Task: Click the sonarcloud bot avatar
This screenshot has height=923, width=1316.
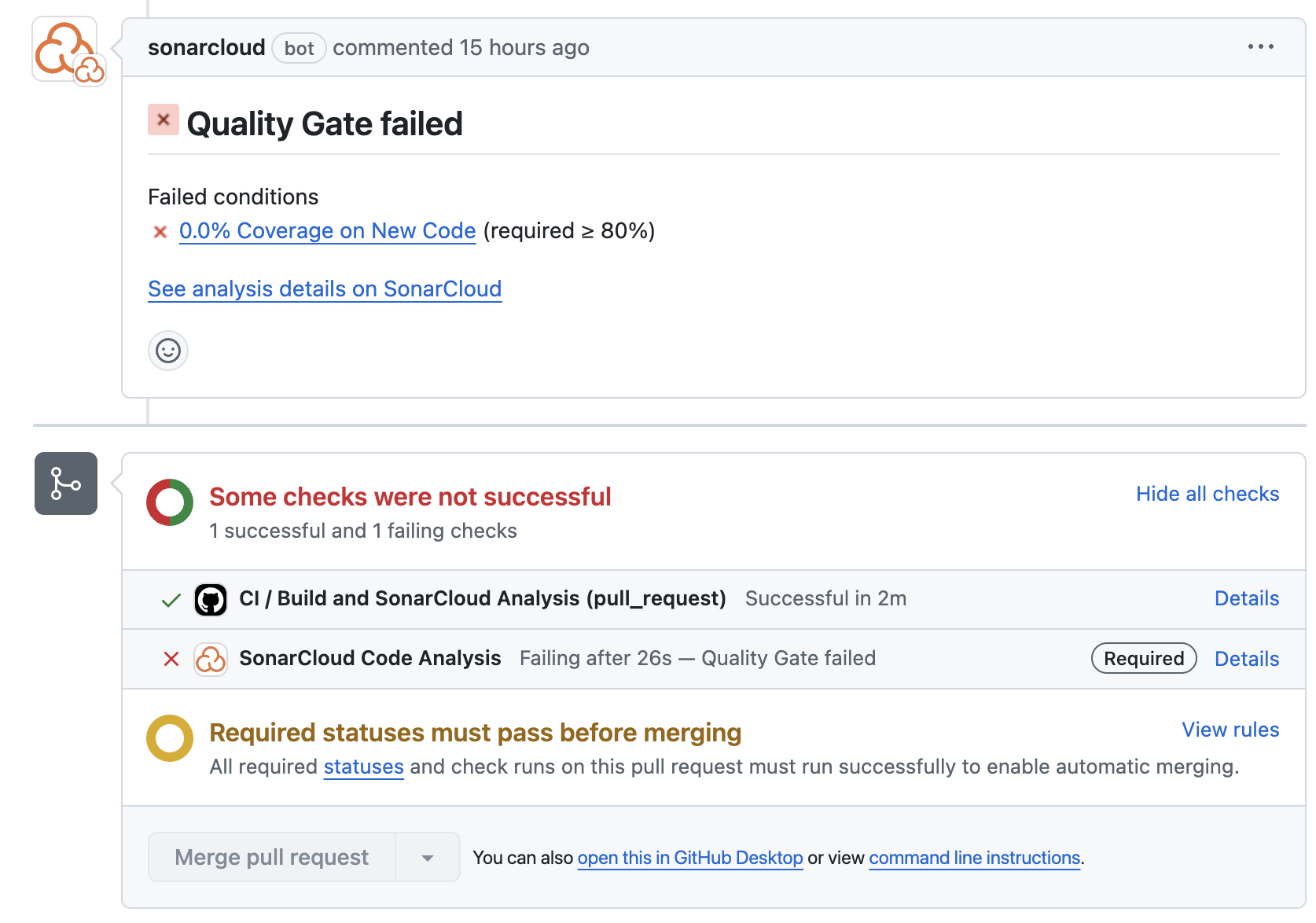Action: 64,49
